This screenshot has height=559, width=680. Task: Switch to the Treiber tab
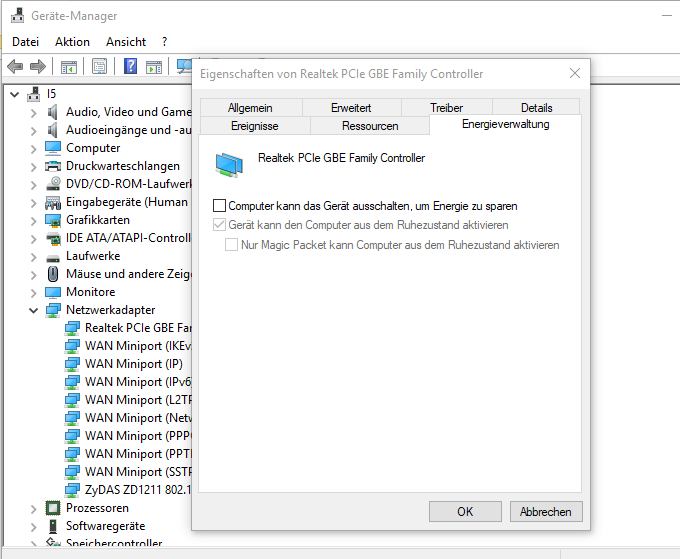coord(447,108)
